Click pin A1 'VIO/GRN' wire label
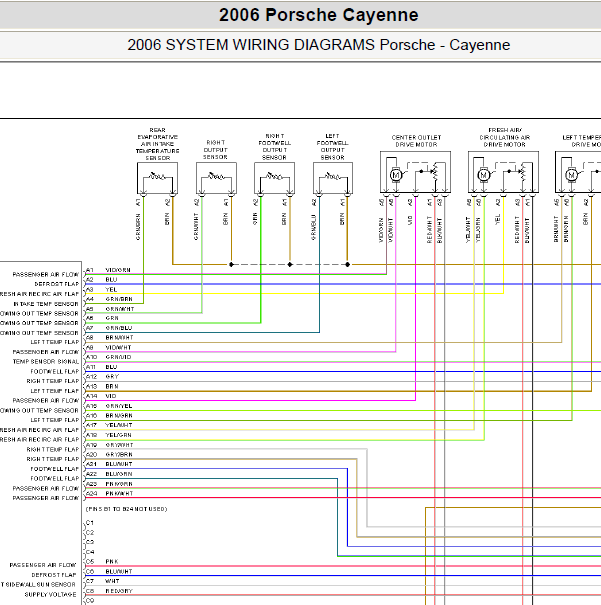 (x=118, y=270)
